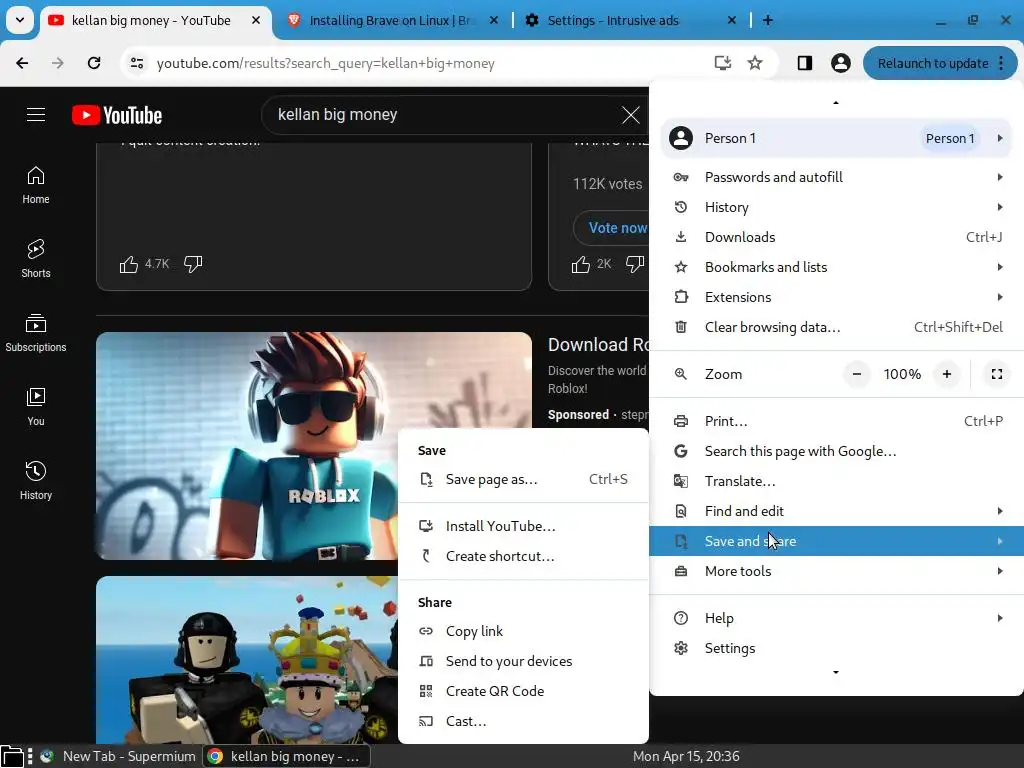Viewport: 1024px width, 768px height.
Task: Click the YouTube search input field
Action: pos(444,115)
